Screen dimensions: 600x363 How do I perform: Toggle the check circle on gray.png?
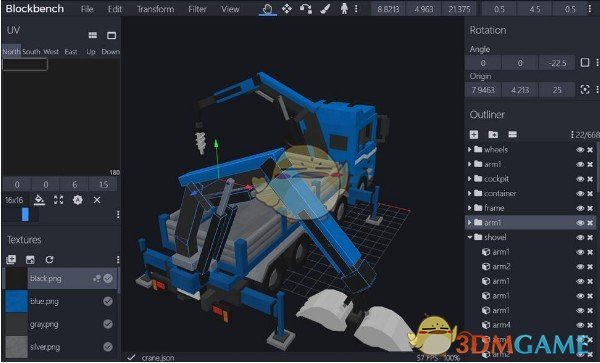pos(108,324)
